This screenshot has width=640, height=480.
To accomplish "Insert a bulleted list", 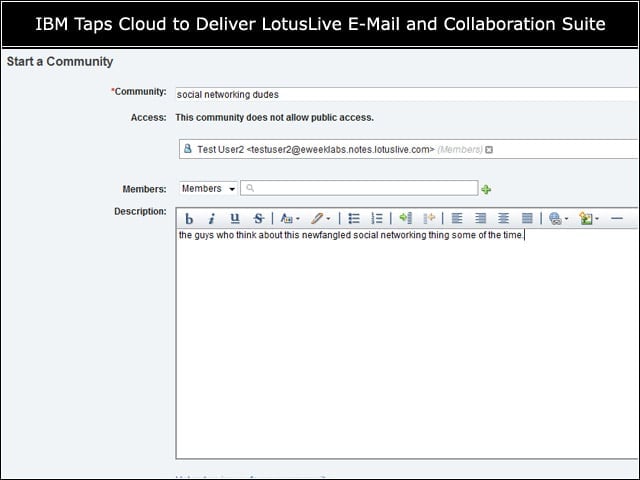I will [x=354, y=219].
